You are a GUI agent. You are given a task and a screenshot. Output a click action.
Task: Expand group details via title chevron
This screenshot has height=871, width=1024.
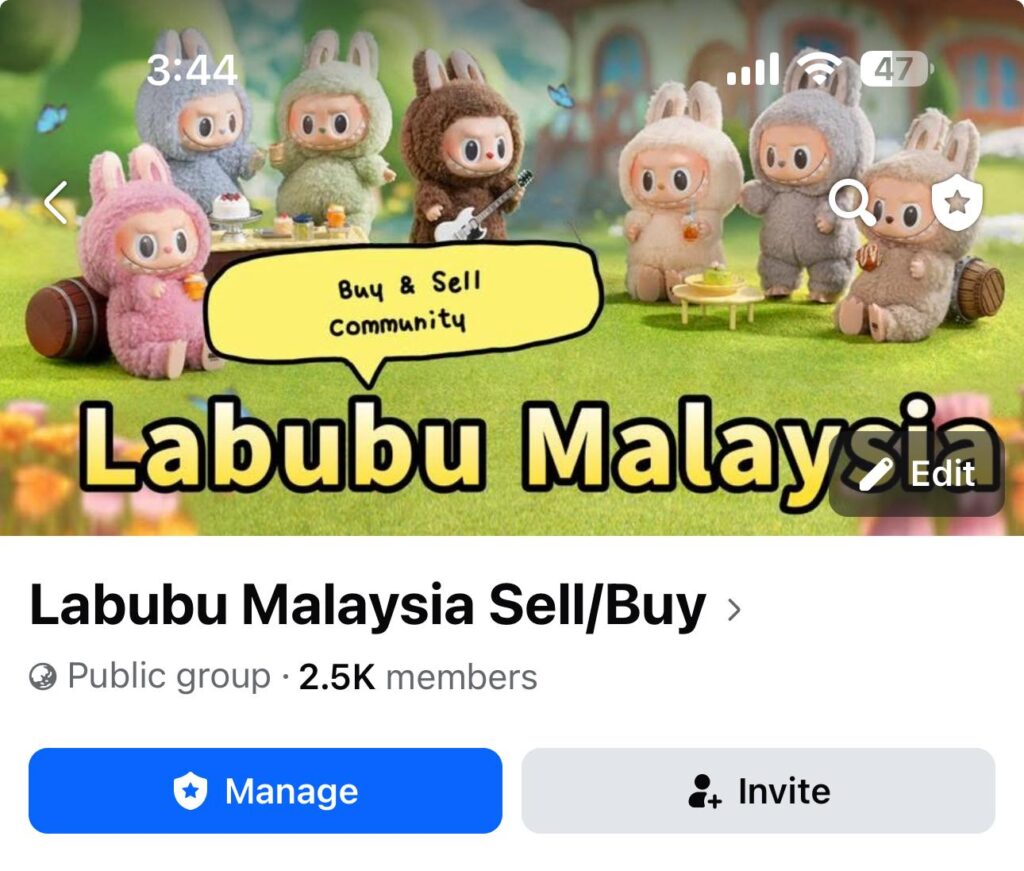[x=734, y=610]
